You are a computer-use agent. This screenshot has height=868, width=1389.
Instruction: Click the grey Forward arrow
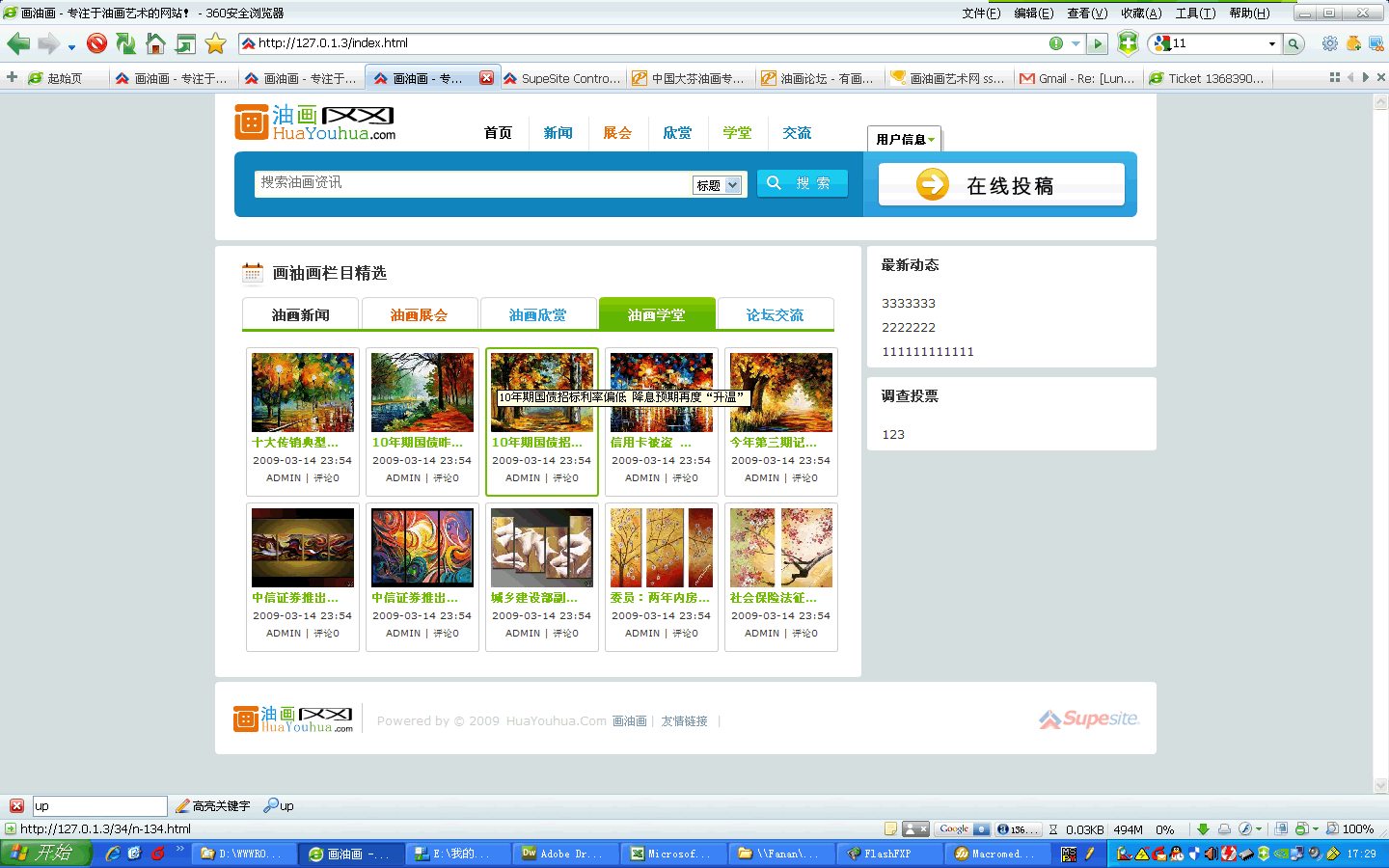click(48, 43)
